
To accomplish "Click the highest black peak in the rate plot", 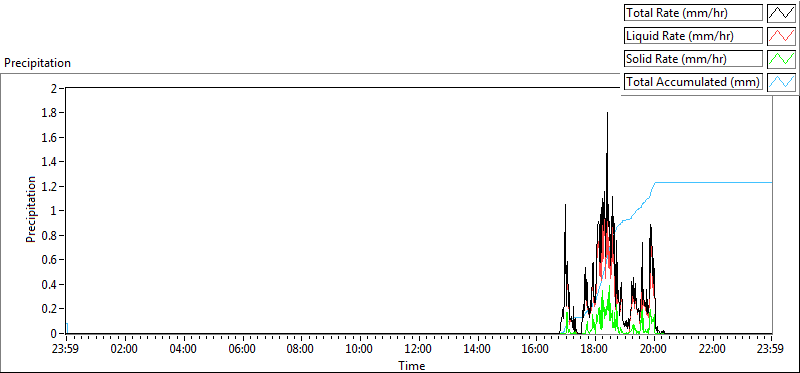I will tap(607, 113).
